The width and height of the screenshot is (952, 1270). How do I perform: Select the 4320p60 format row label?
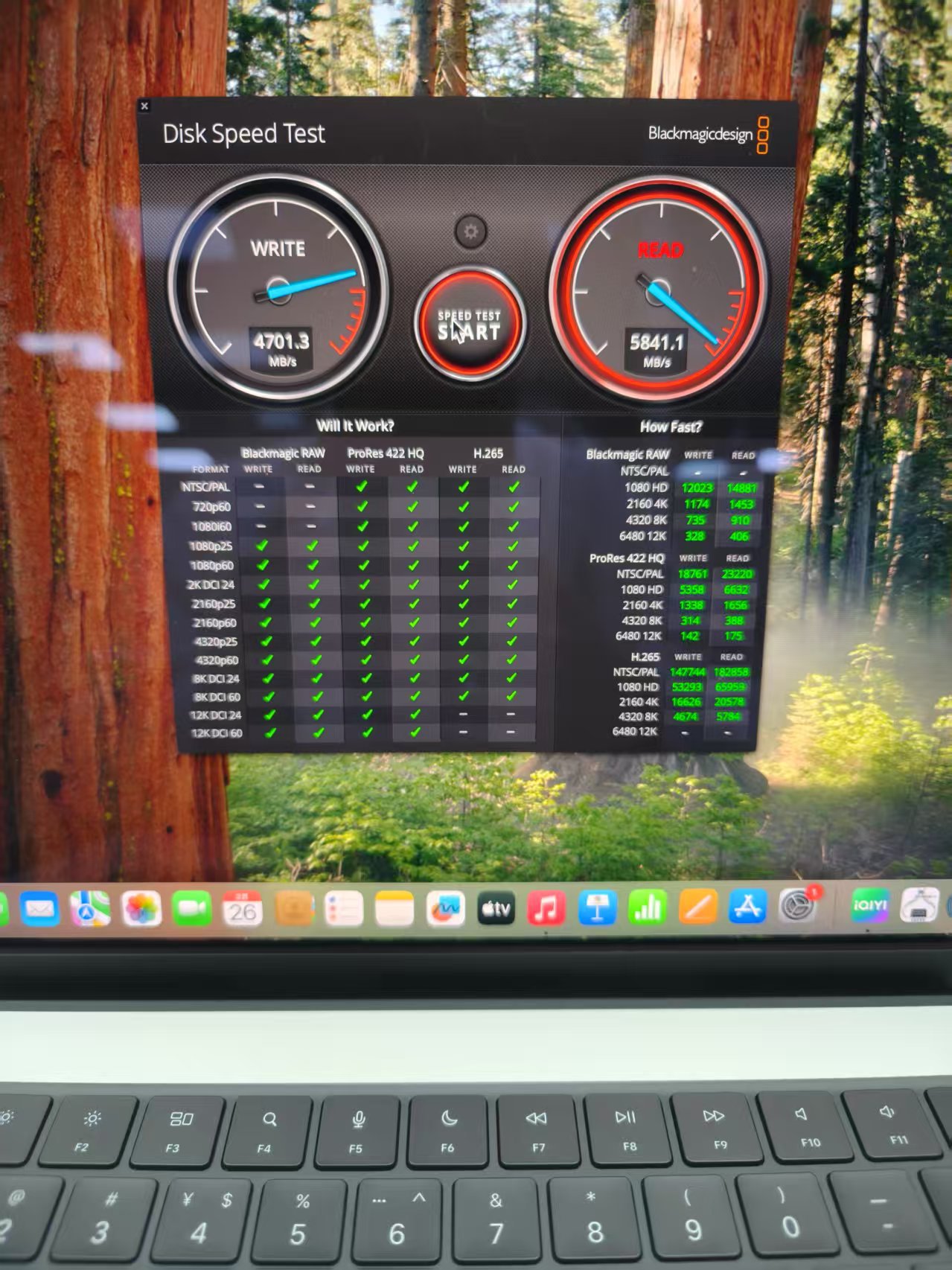[217, 660]
